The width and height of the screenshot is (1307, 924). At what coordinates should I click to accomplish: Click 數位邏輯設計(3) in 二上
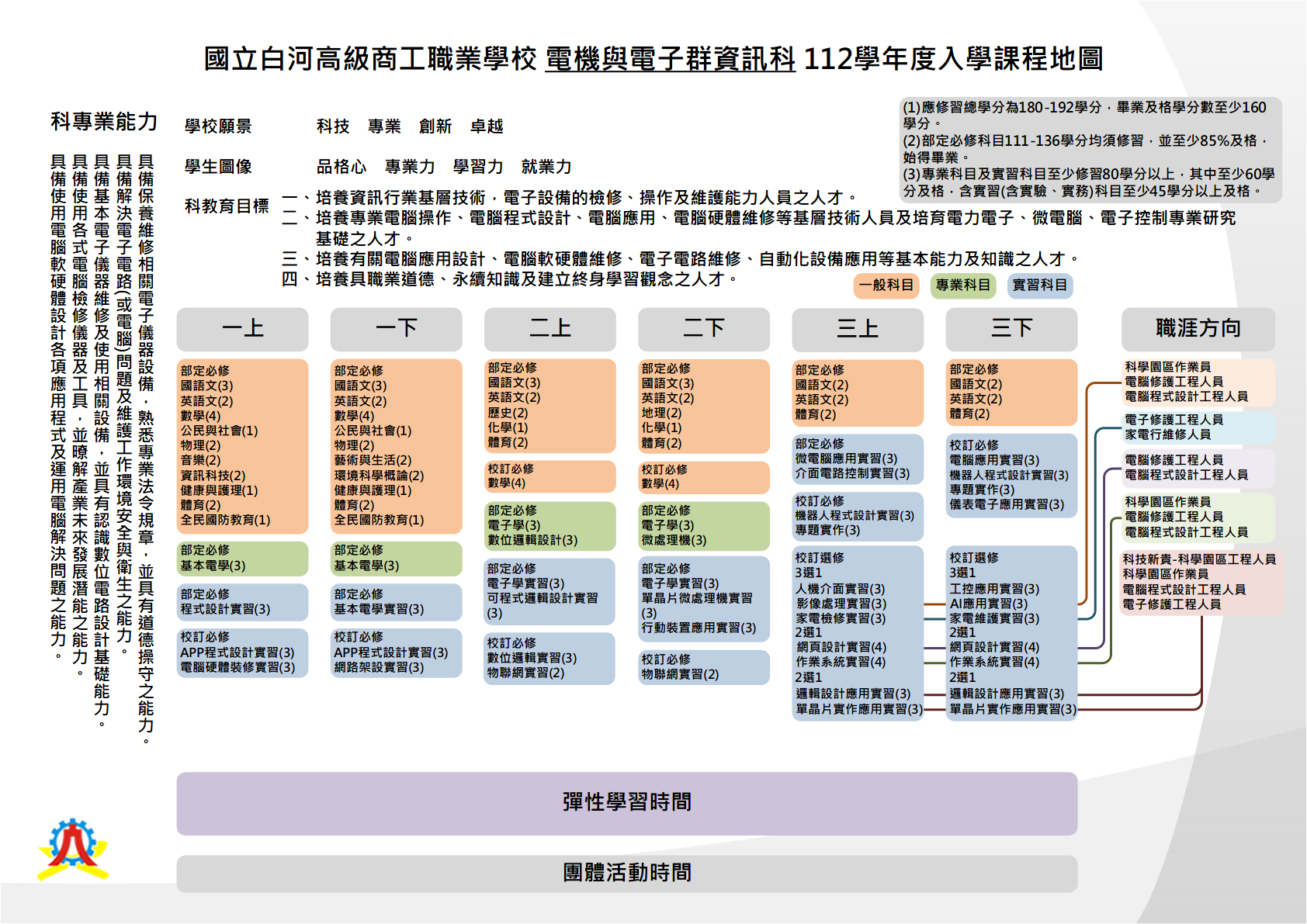click(532, 540)
